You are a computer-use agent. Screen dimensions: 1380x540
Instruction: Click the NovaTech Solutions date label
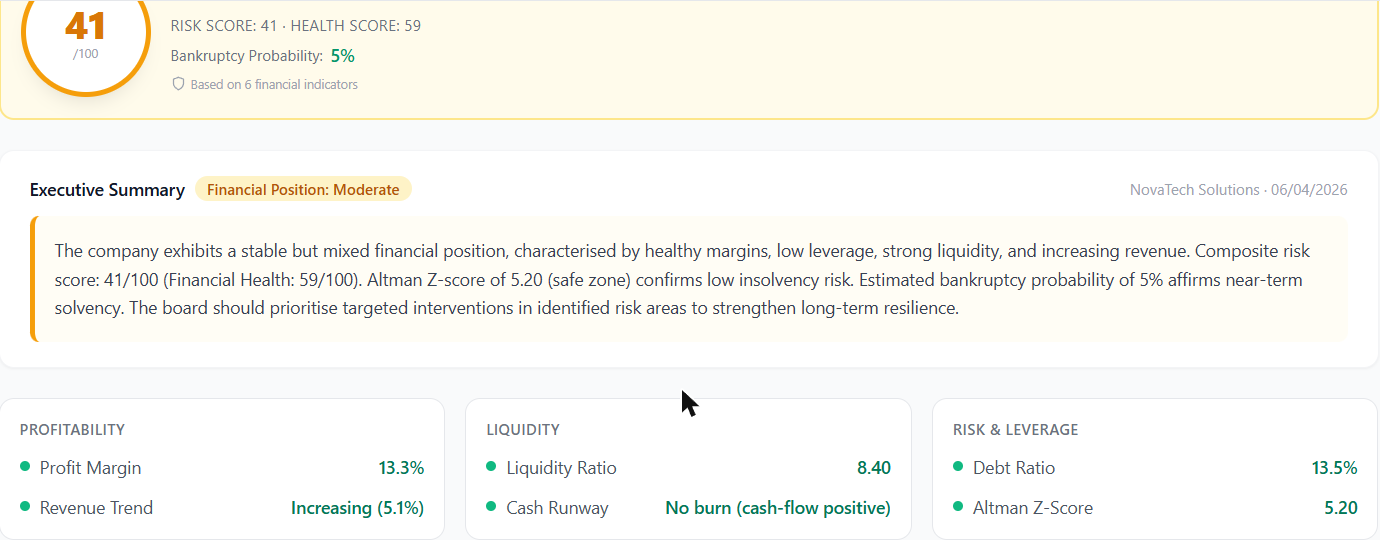coord(1238,190)
